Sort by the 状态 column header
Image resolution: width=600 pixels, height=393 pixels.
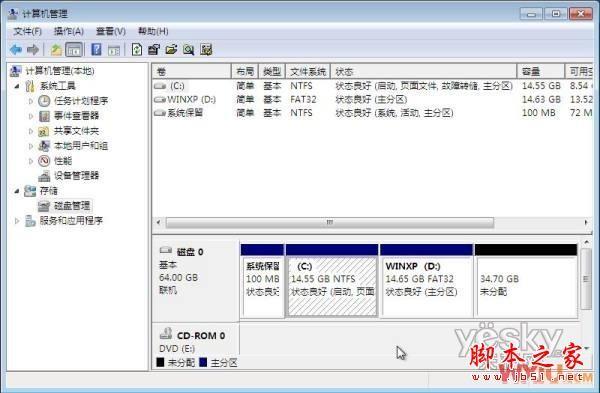pyautogui.click(x=424, y=72)
